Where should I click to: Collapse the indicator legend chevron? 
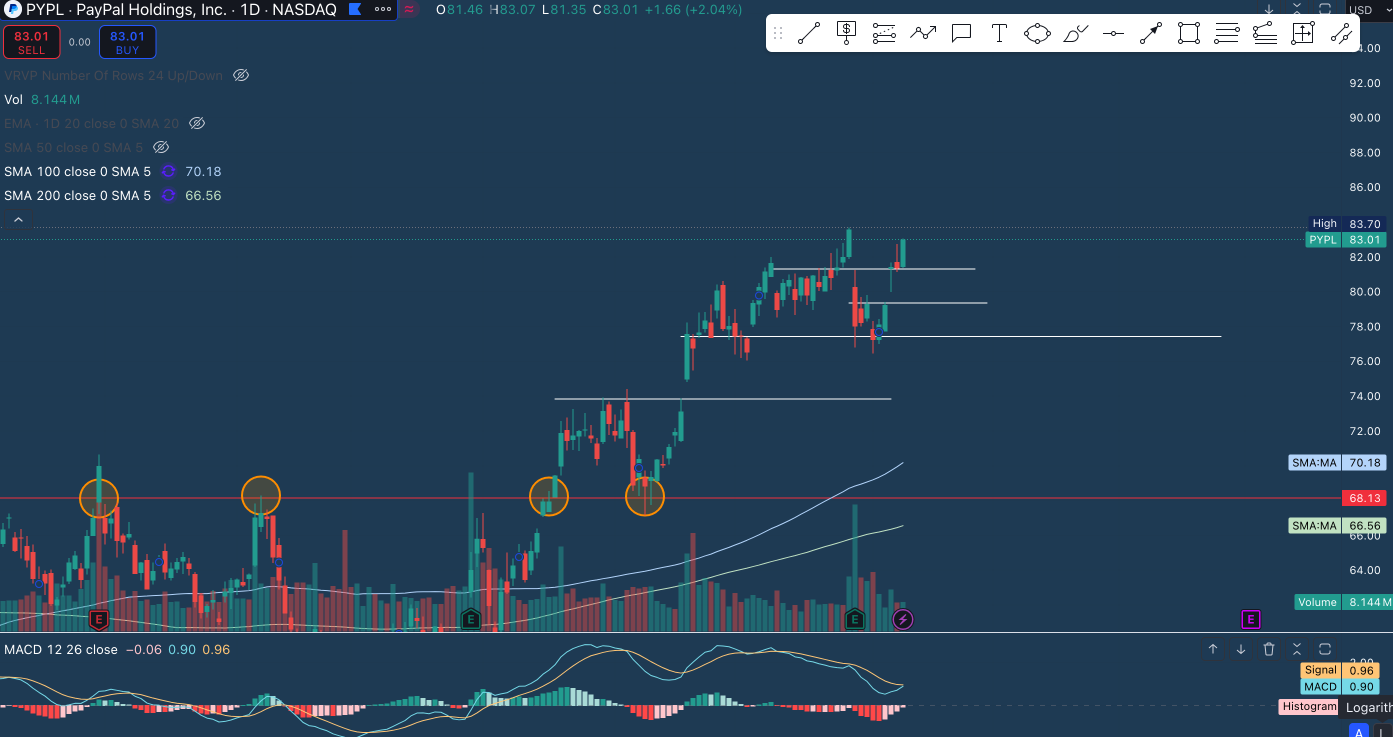coord(19,219)
